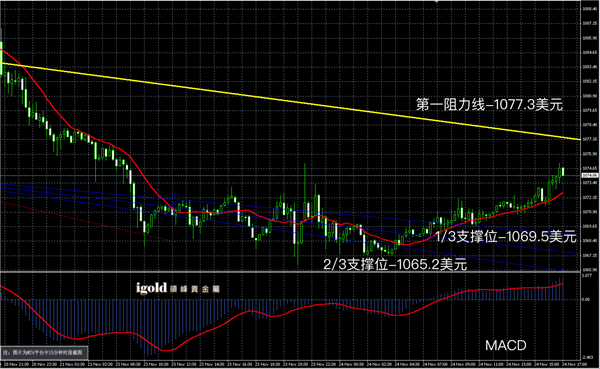Click the current price tag on price axis
600x369 pixels.
click(x=590, y=175)
